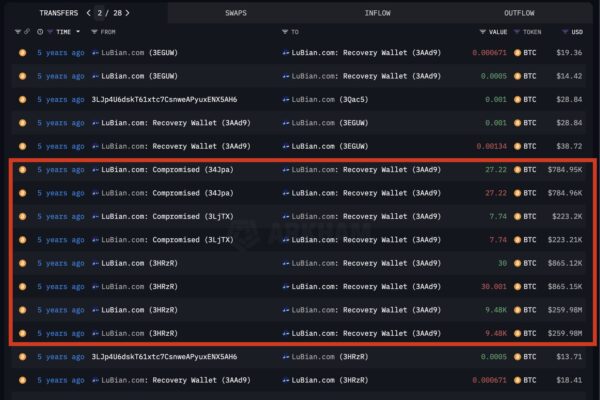Click the 9.48K value in green
Screen dimensions: 600x400
coord(496,310)
